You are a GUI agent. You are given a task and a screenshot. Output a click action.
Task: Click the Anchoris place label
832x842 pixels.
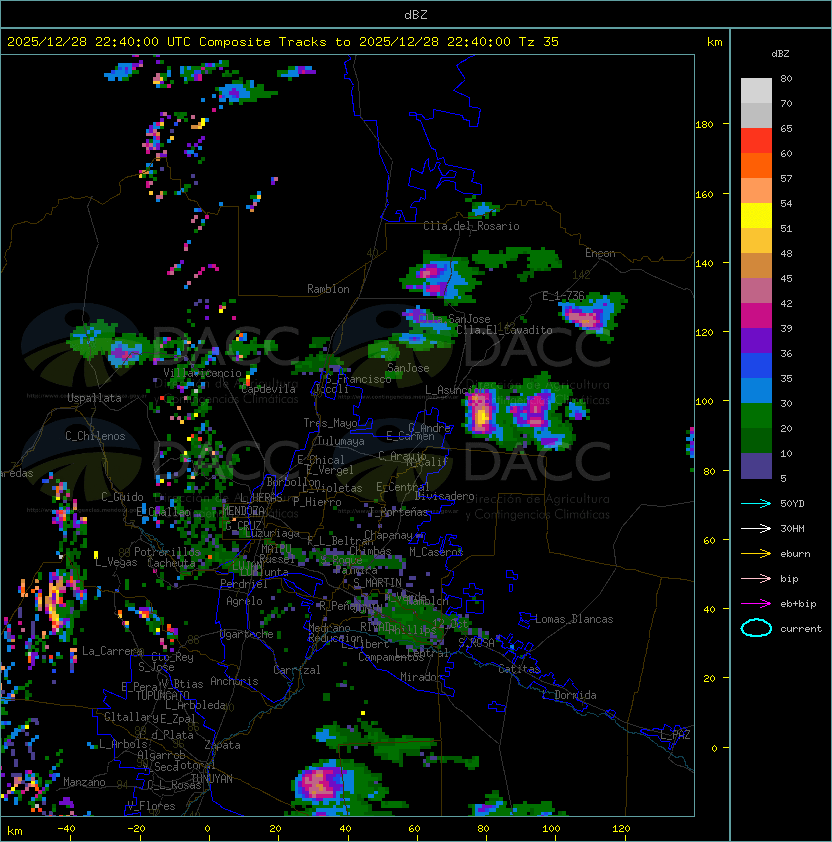(x=234, y=681)
